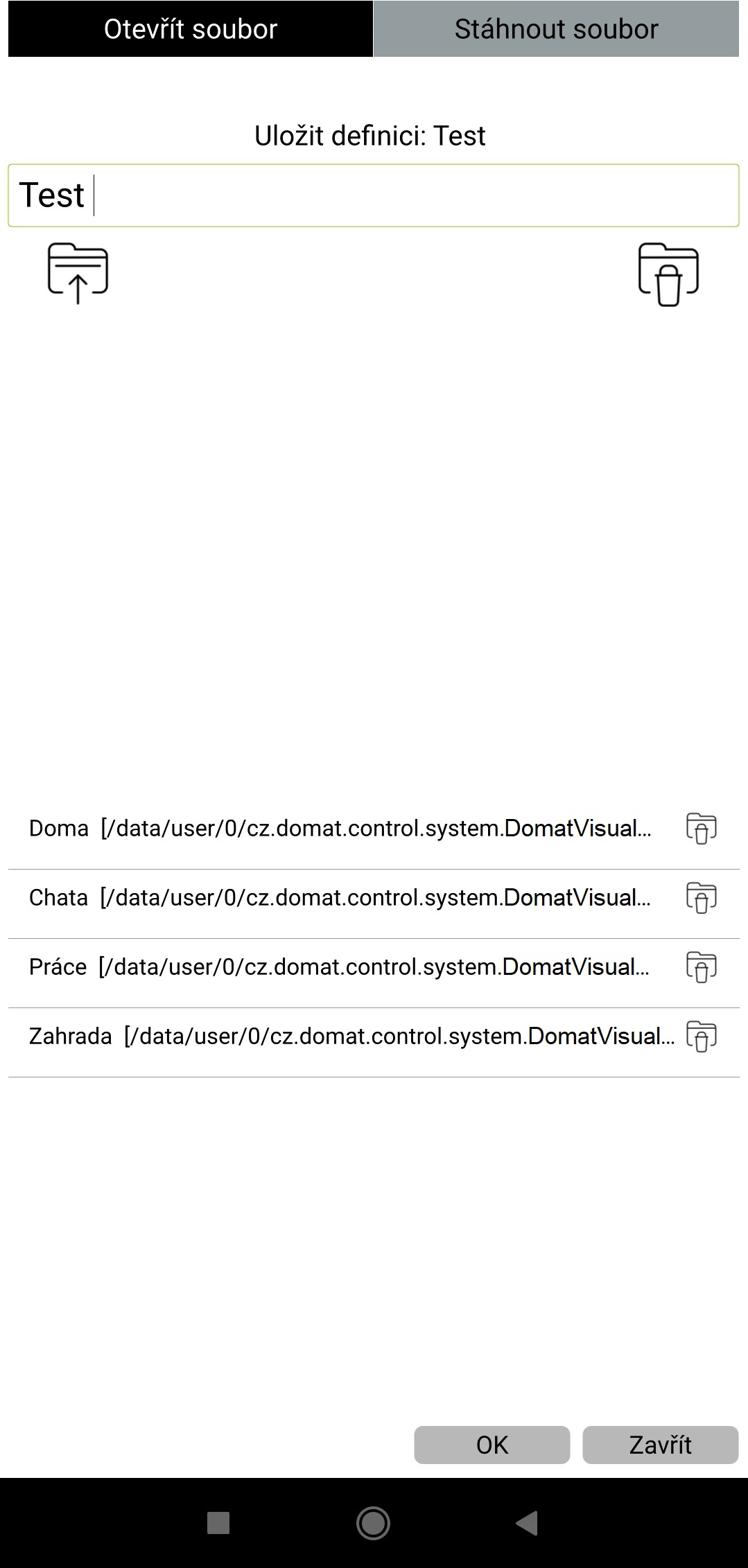
Task: Focus the definition name field containing Test
Action: point(374,195)
